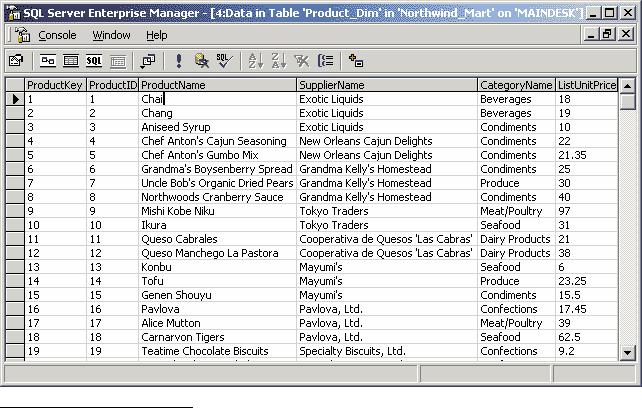Click the ListUnitPrice column header
642x408 pixels.
587,85
